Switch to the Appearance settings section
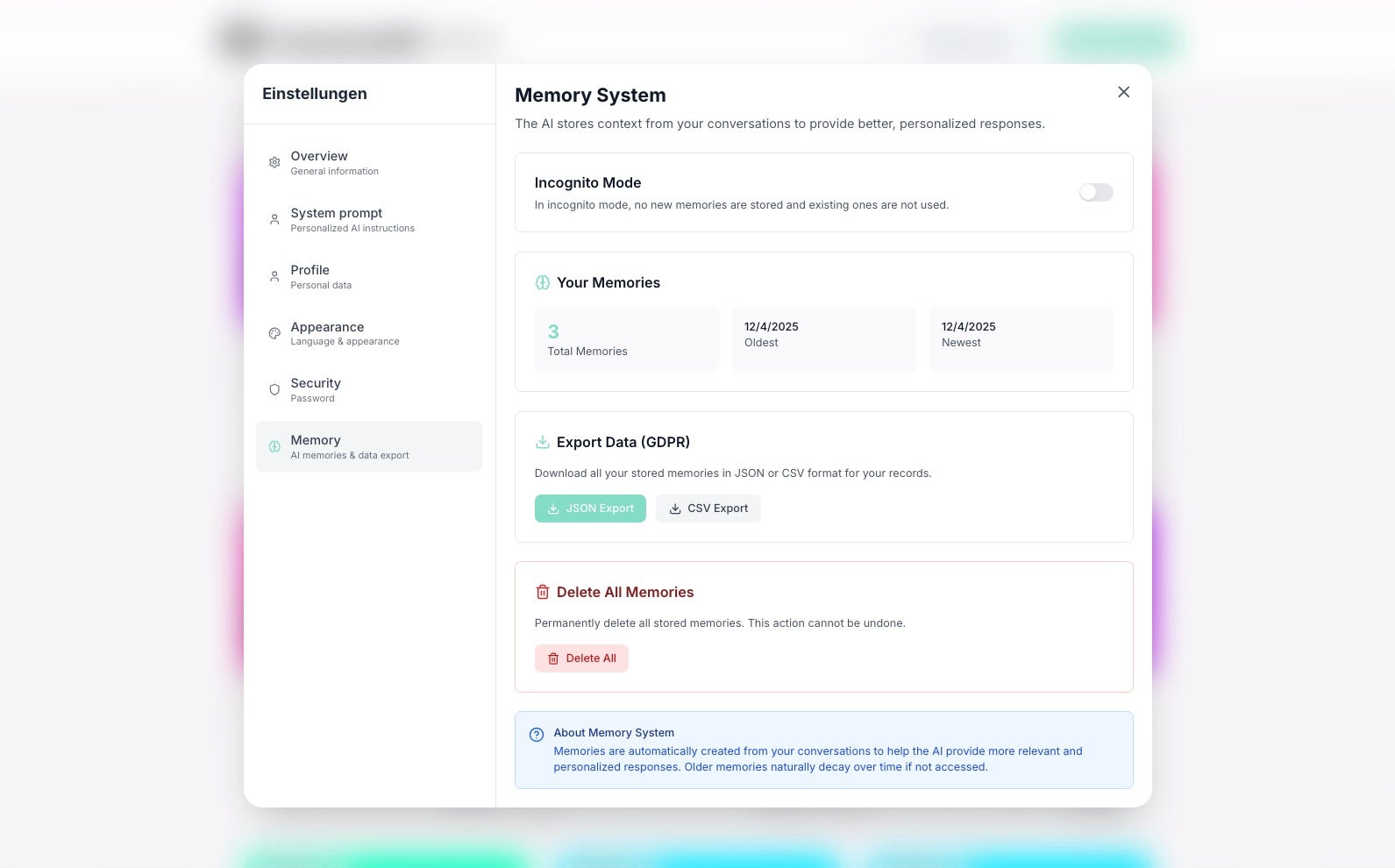The width and height of the screenshot is (1395, 868). click(369, 333)
